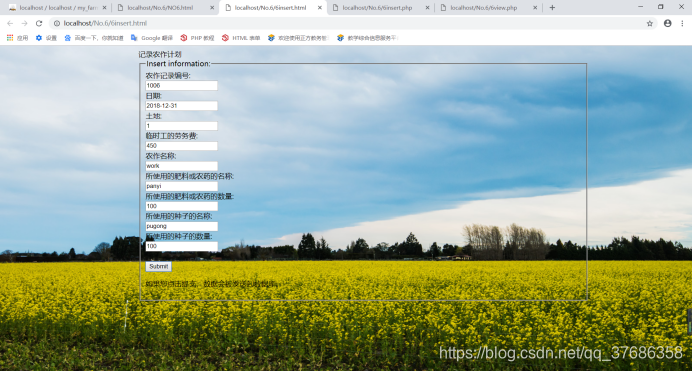Open the 设置 settings bookmark
Screen dimensions: 693x372
click(46, 38)
